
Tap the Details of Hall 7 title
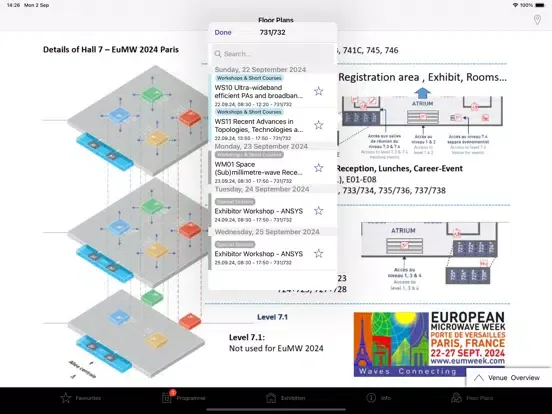[x=111, y=50]
